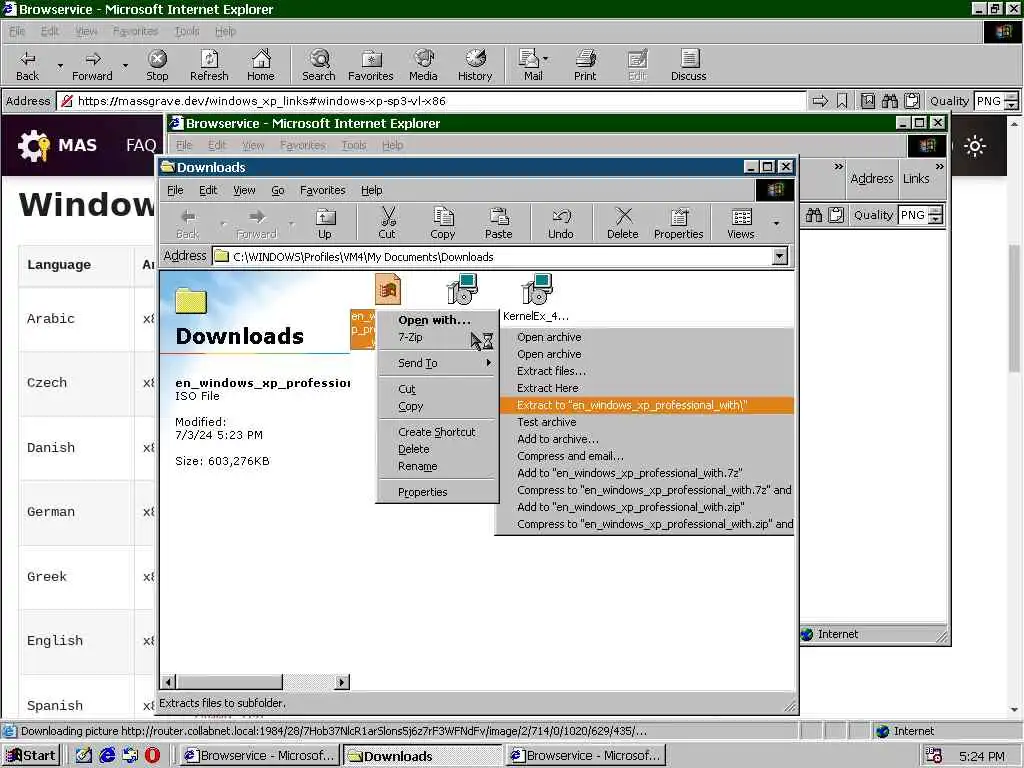Click Paste in the Downloads toolbar
Image resolution: width=1024 pixels, height=768 pixels.
point(498,223)
